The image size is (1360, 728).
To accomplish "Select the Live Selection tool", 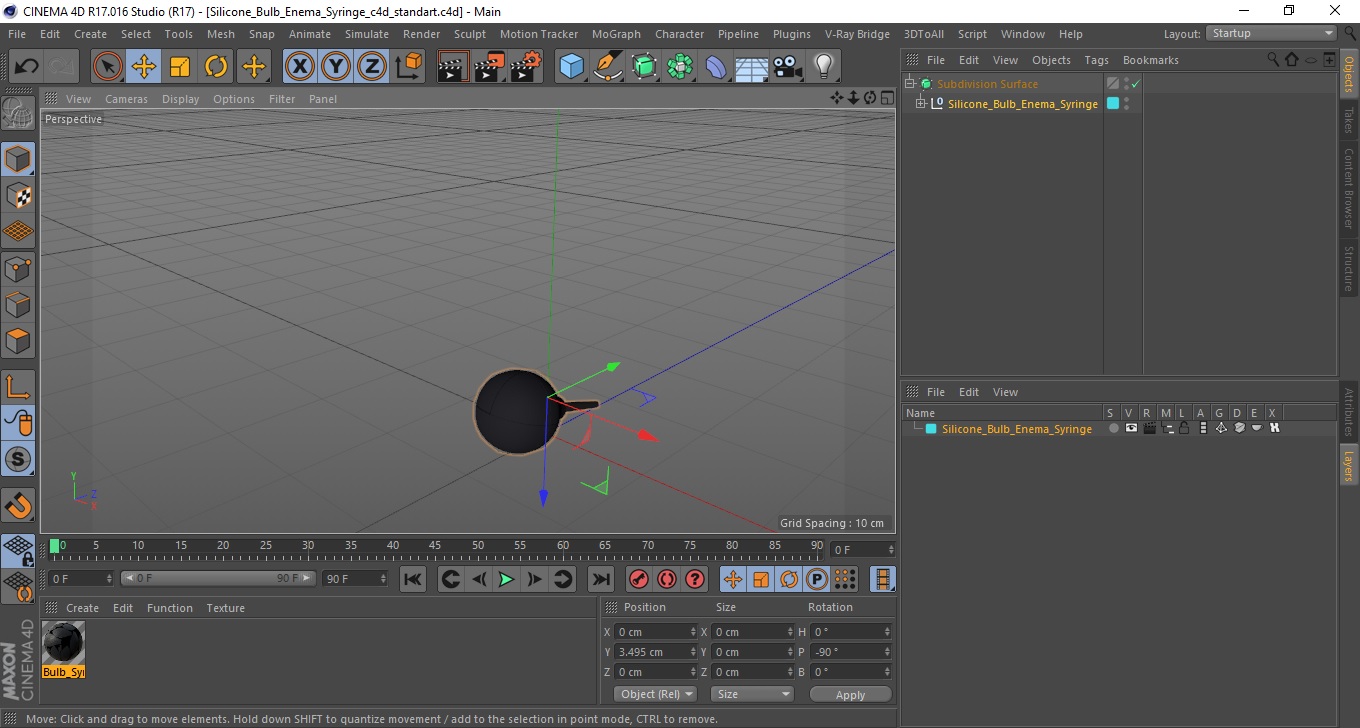I will point(108,67).
